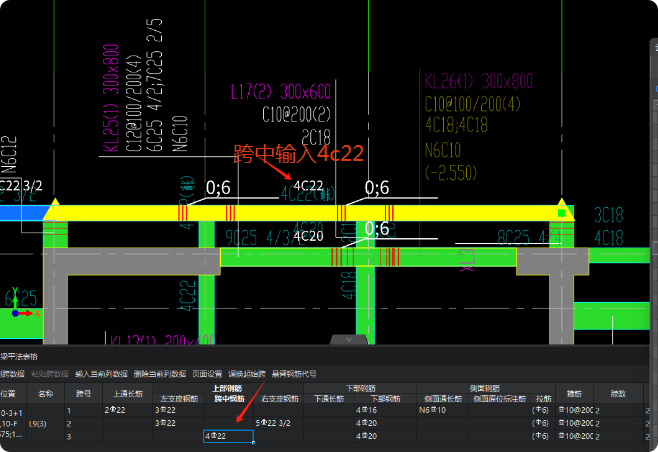The height and width of the screenshot is (452, 658).
Task: Click the magenta XL3 beam label
Action: [x=467, y=260]
